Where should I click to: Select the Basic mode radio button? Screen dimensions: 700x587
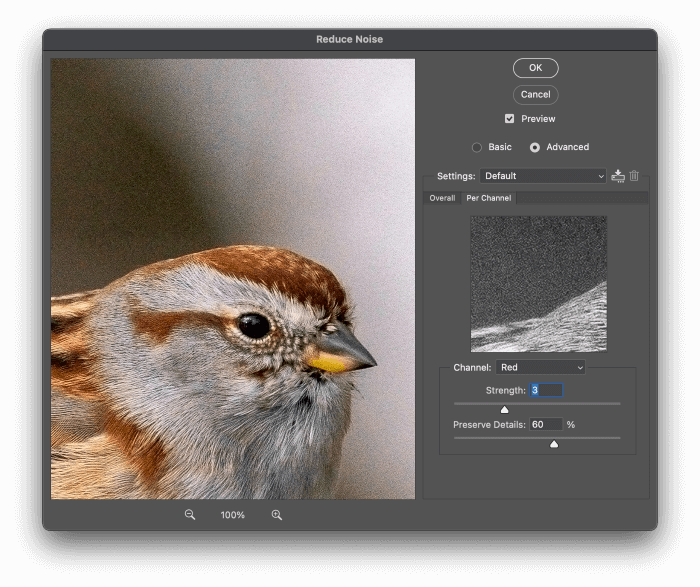click(477, 148)
